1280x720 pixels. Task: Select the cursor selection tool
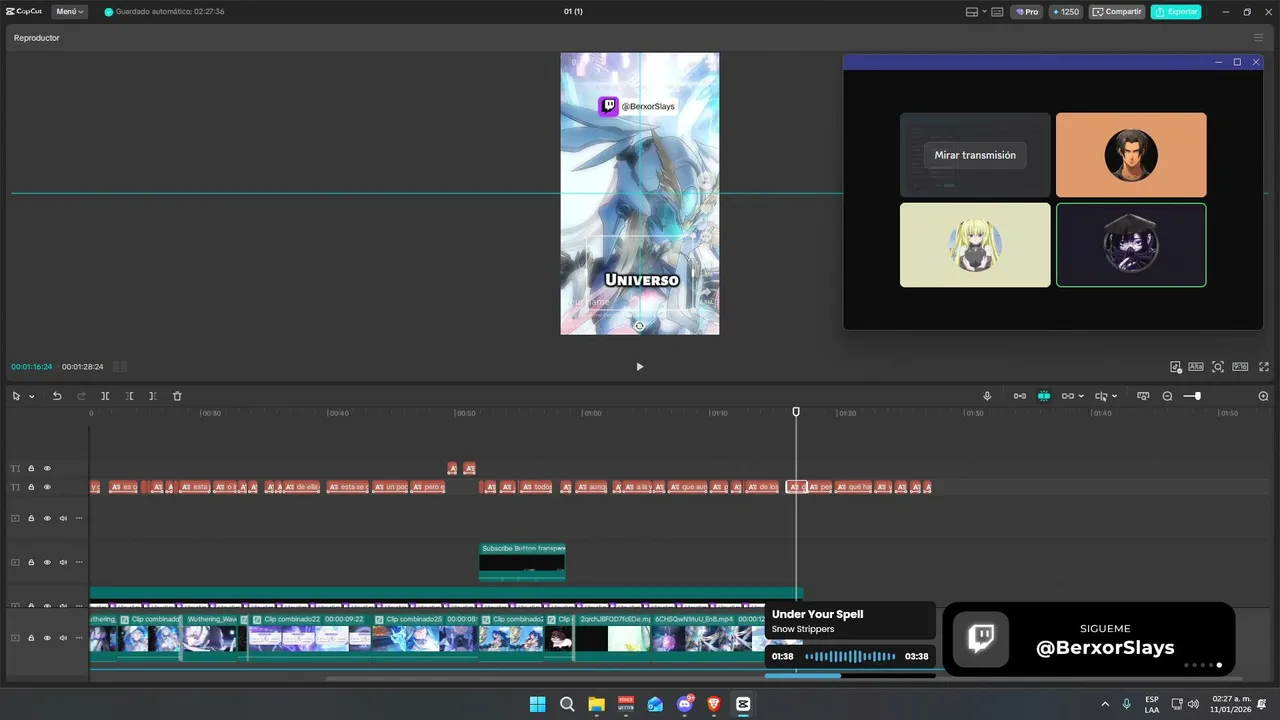click(16, 396)
